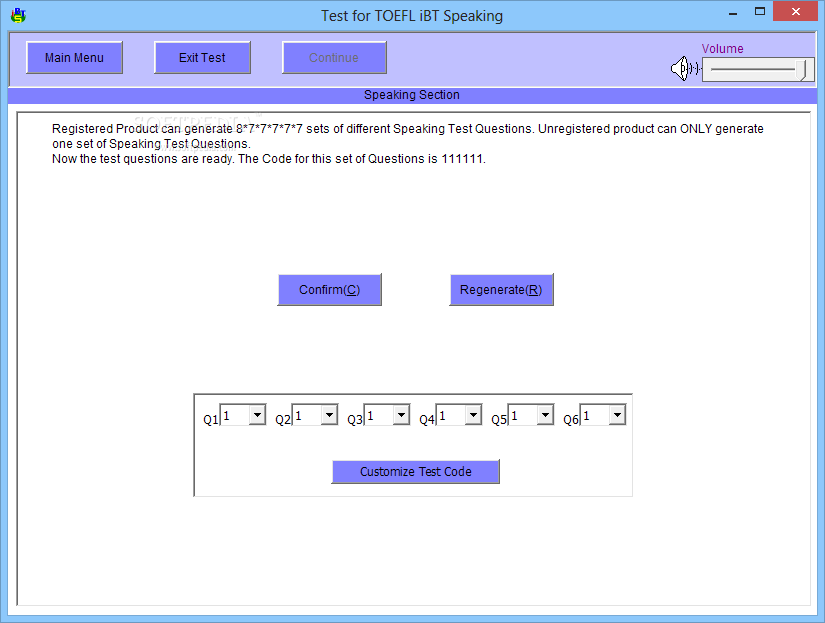Close the TOEFL iBT Speaking window
This screenshot has height=623, width=825.
(796, 12)
